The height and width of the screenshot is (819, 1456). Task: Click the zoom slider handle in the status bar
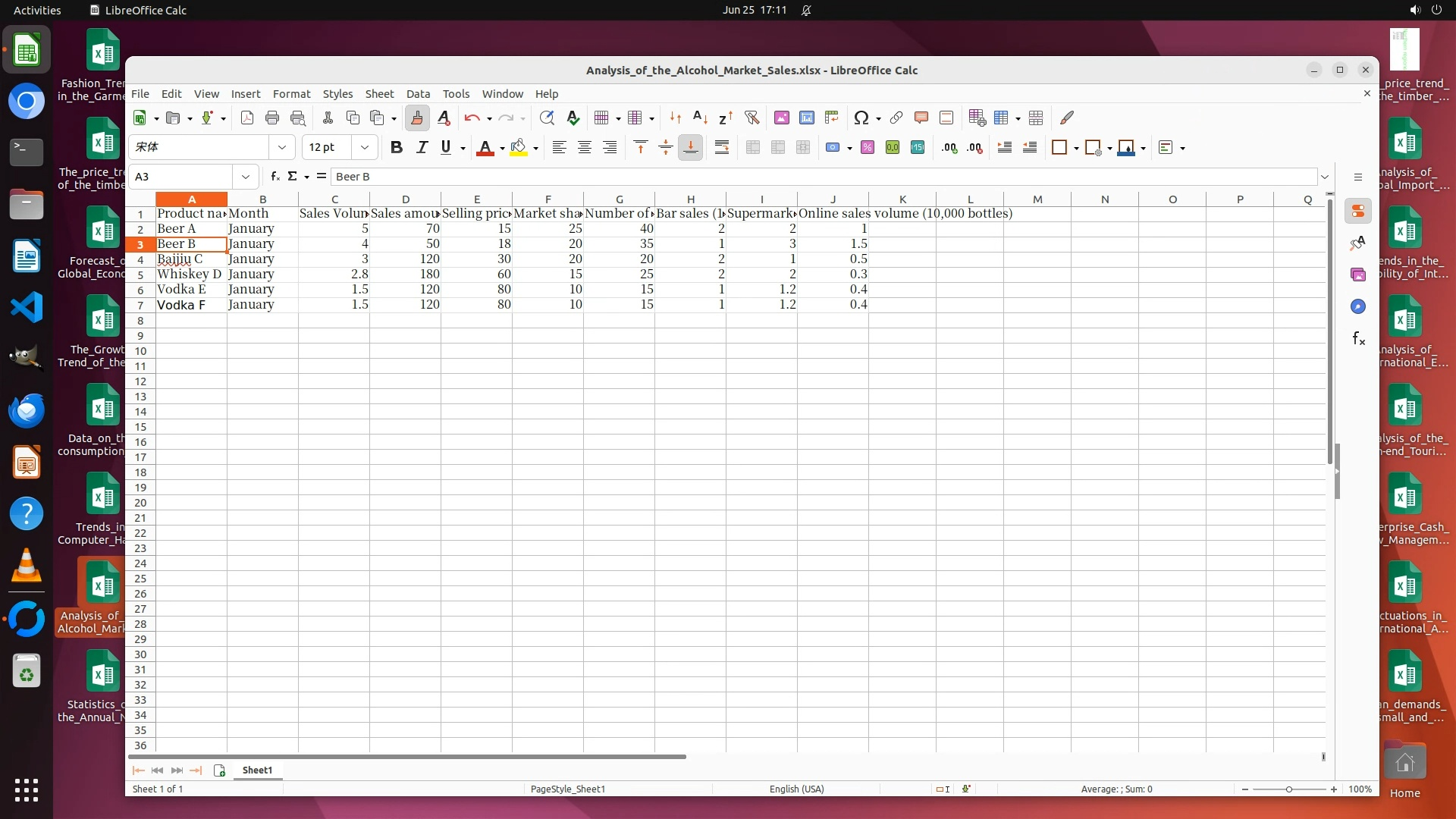pos(1288,789)
